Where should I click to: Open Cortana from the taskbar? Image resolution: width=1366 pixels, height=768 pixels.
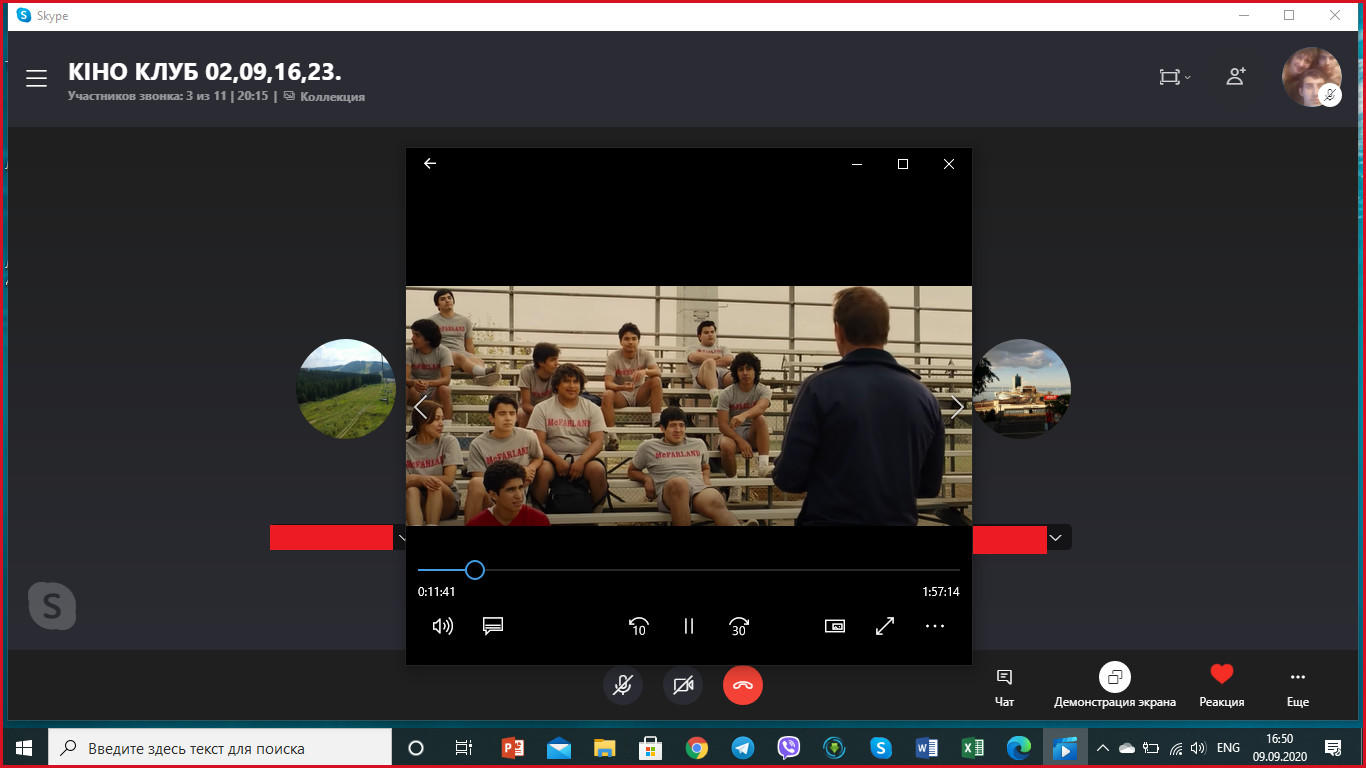click(416, 747)
